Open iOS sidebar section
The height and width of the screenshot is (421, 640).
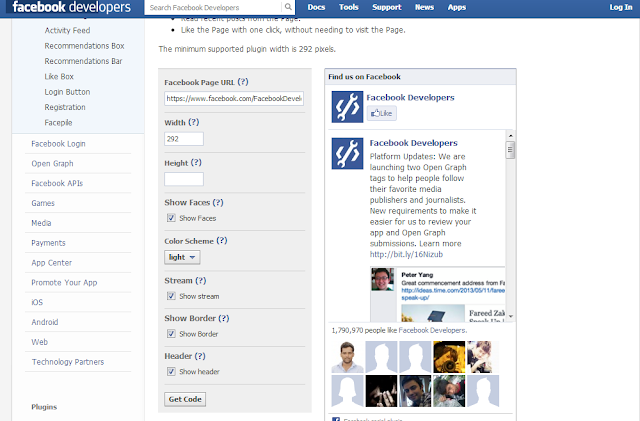[37, 302]
